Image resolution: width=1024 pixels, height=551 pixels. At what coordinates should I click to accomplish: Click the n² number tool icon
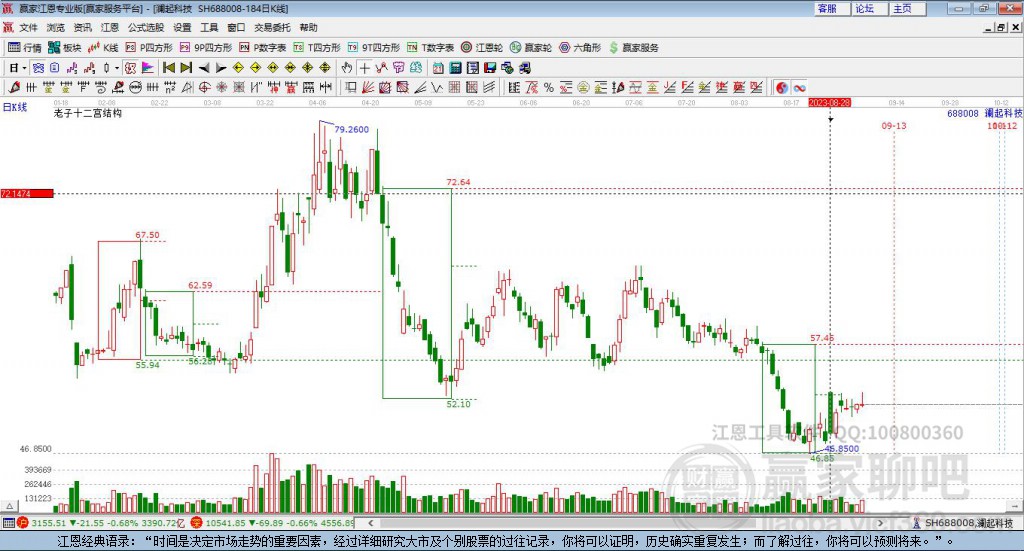[x=170, y=87]
